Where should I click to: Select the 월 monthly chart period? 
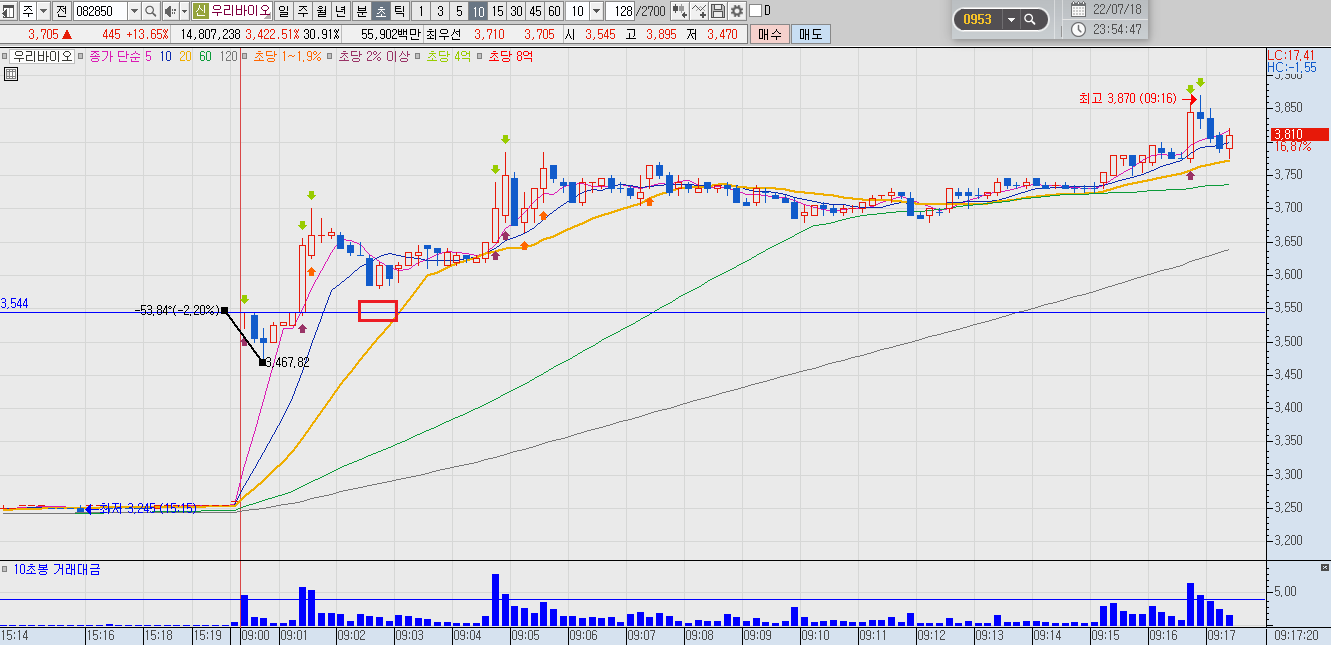pyautogui.click(x=321, y=11)
